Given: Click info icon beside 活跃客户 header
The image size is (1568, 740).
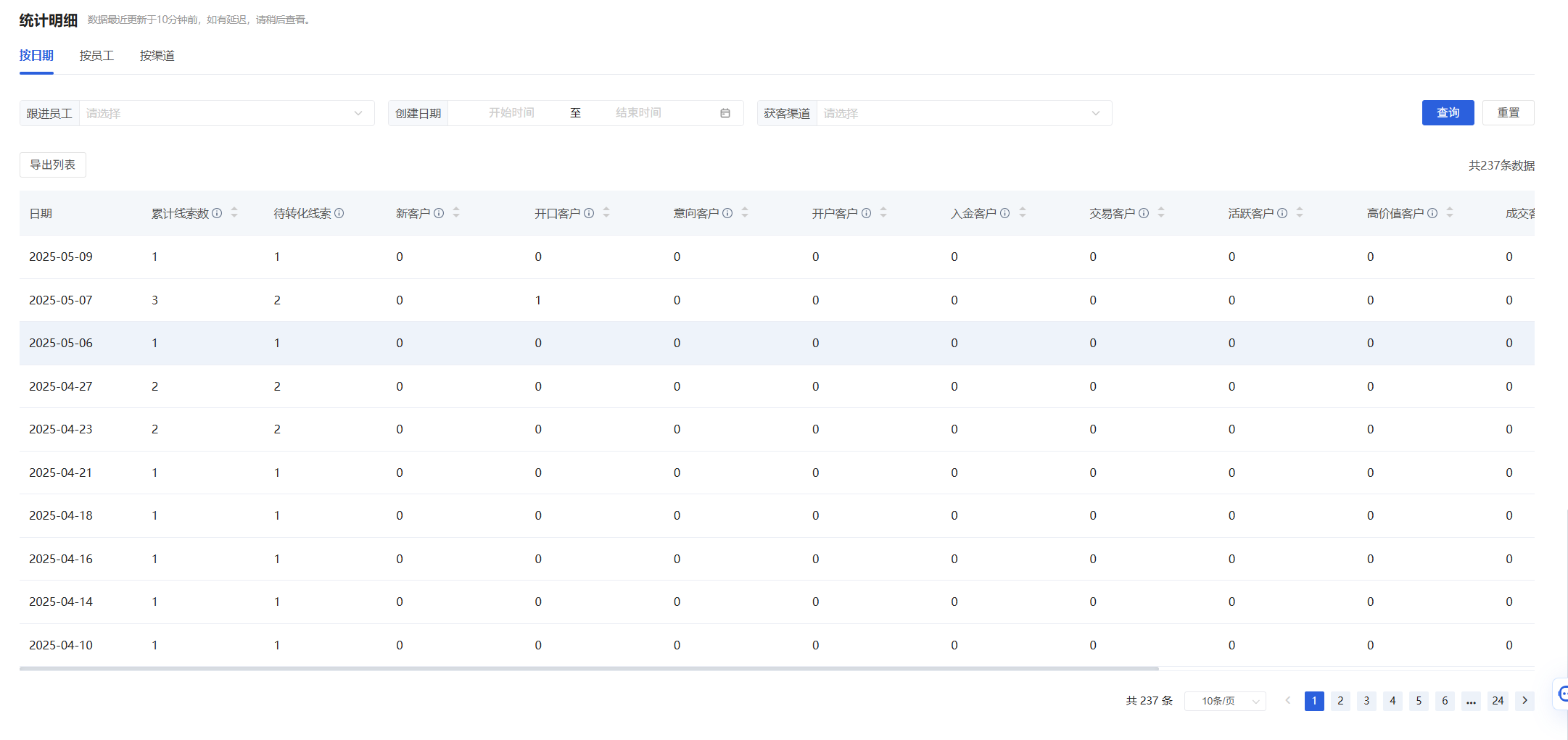Looking at the screenshot, I should click(1282, 213).
